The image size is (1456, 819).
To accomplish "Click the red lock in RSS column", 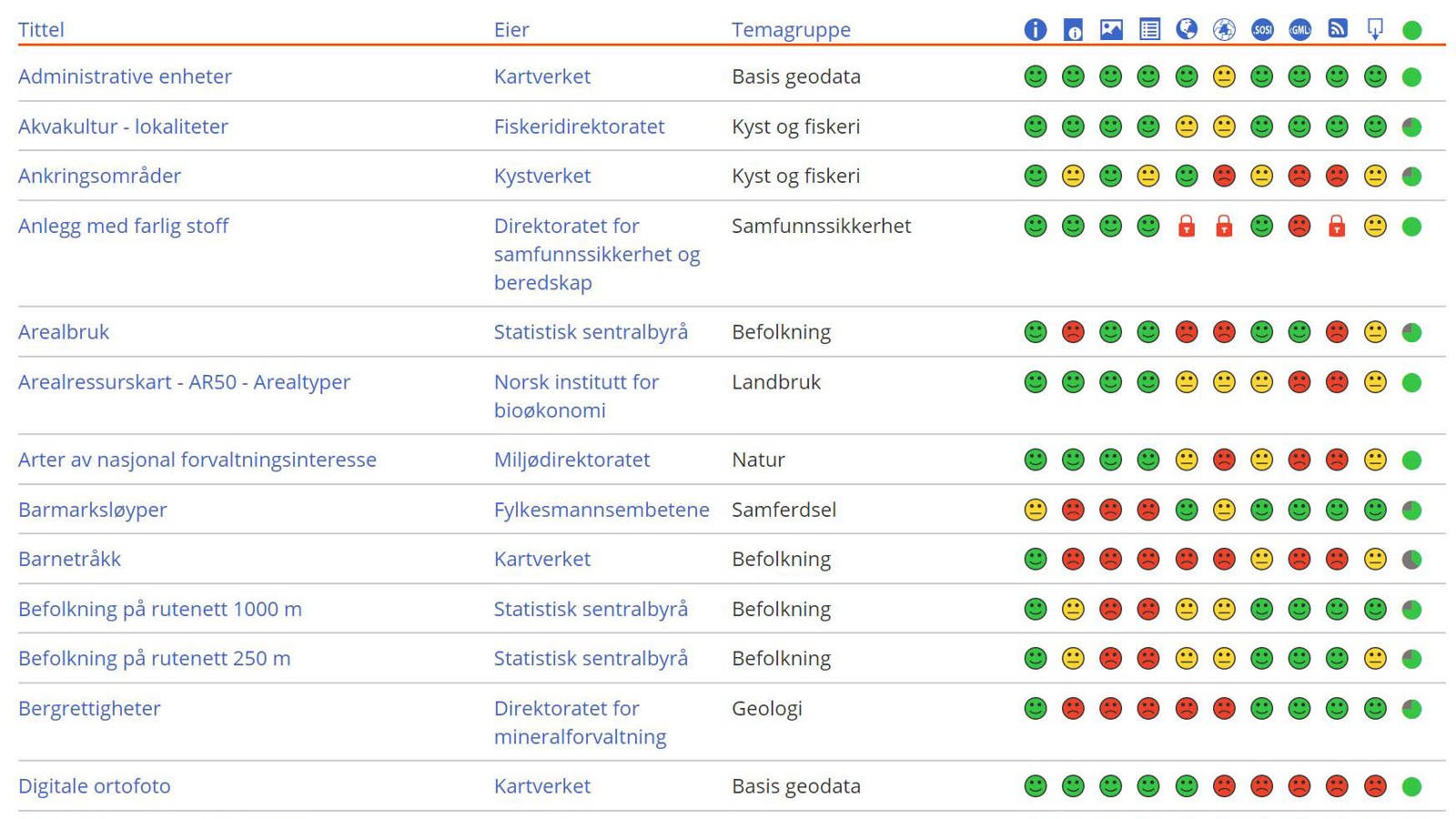I will 1337,227.
